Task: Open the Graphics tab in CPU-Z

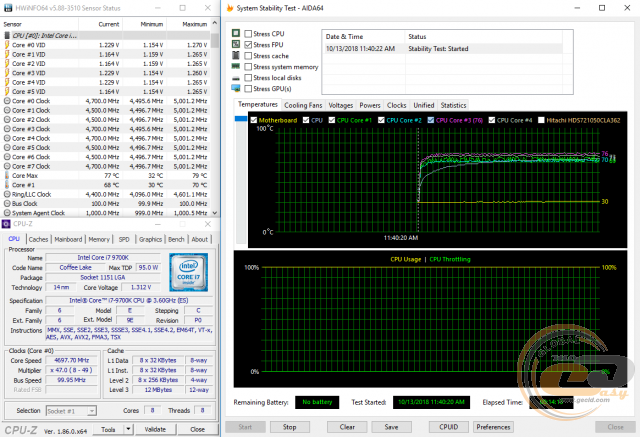Action: tap(150, 239)
